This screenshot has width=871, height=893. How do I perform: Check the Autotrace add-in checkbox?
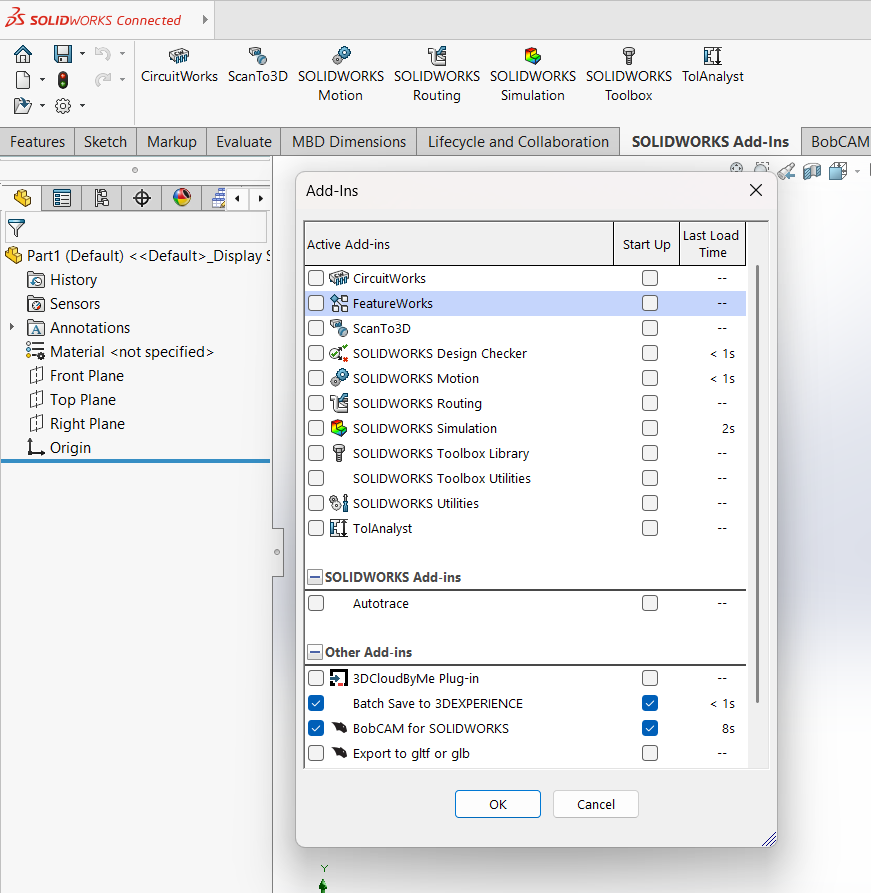point(316,603)
